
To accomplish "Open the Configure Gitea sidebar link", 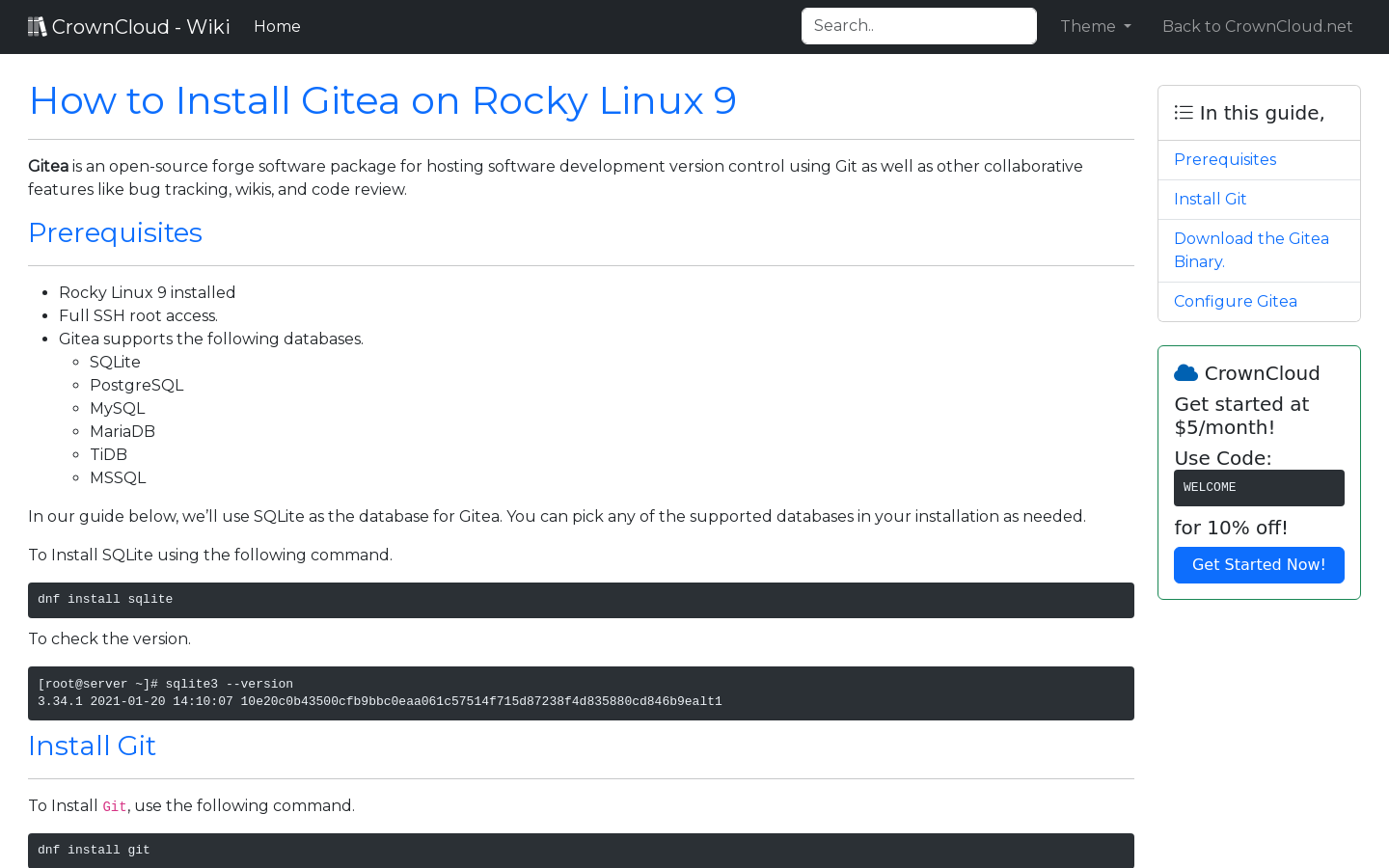I will (1235, 301).
